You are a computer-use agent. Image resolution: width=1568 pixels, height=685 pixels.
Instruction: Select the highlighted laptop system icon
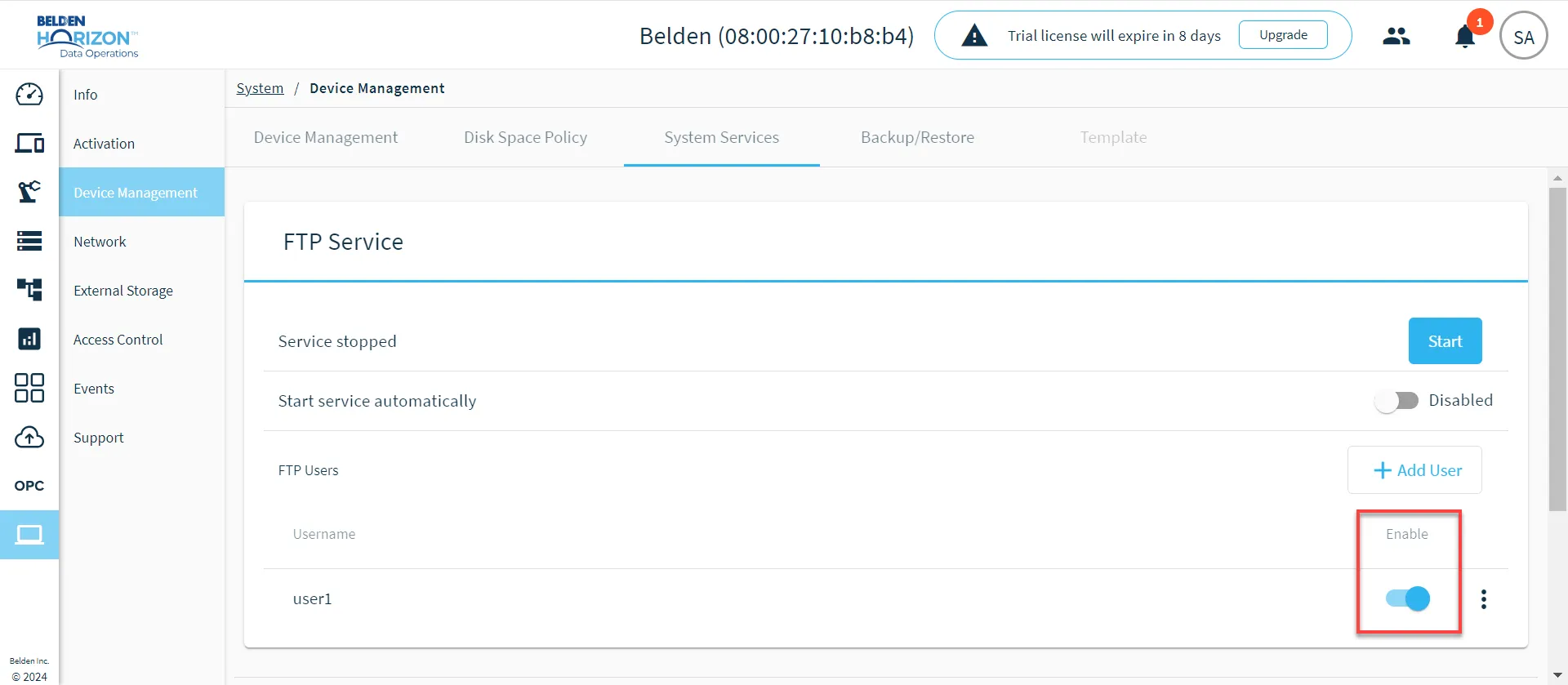pos(29,535)
